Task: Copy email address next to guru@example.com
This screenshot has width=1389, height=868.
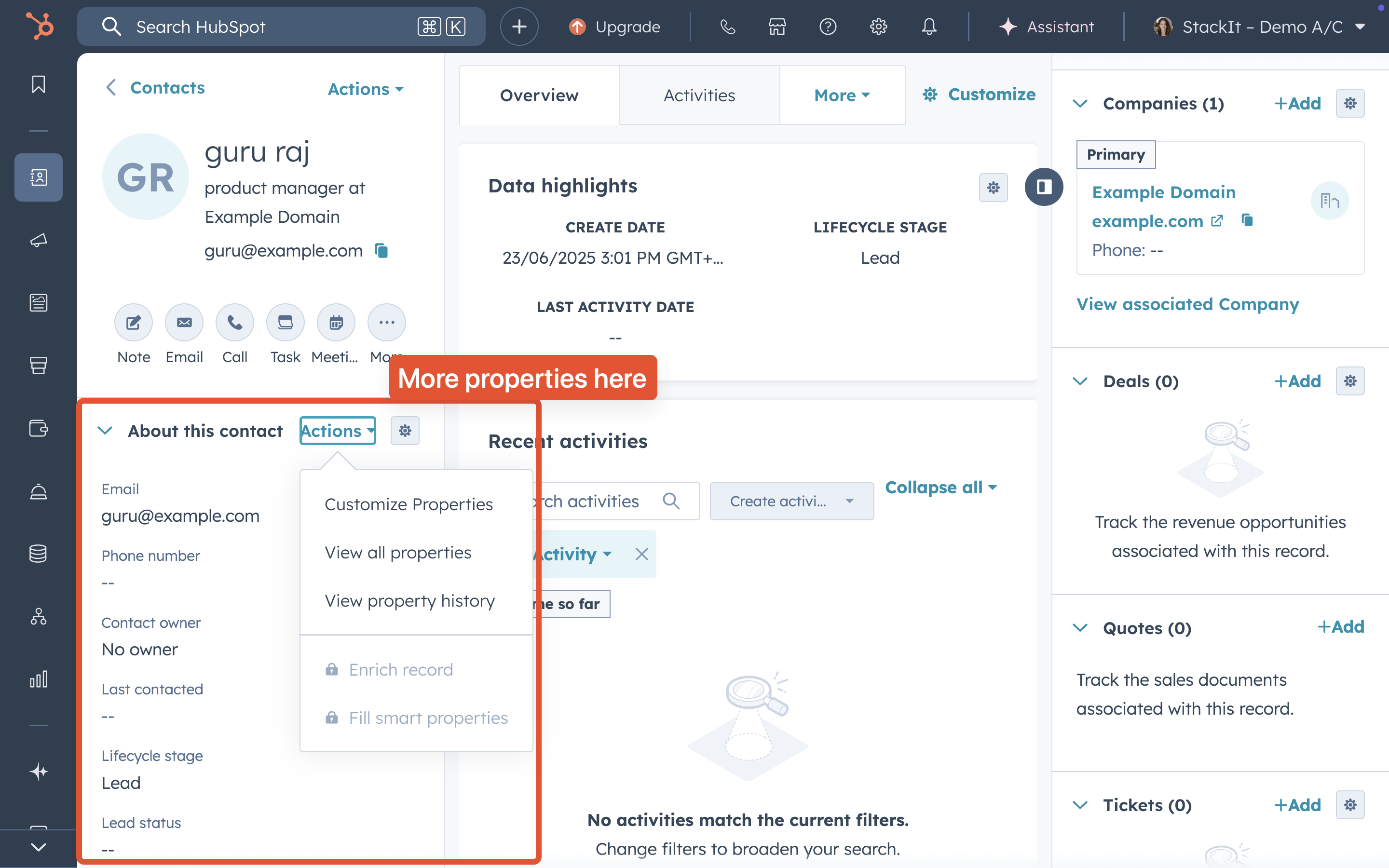Action: coord(381,251)
